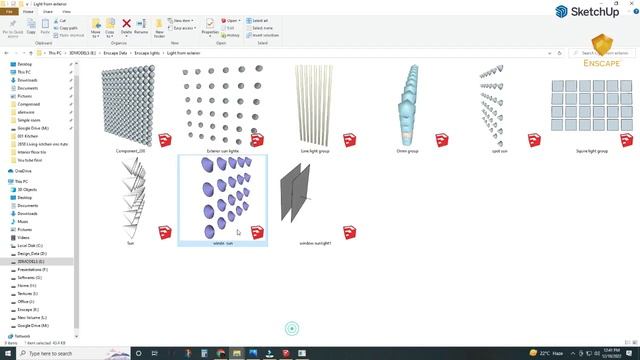Click Enscape Data in the address path
The height and width of the screenshot is (360, 640).
point(115,53)
